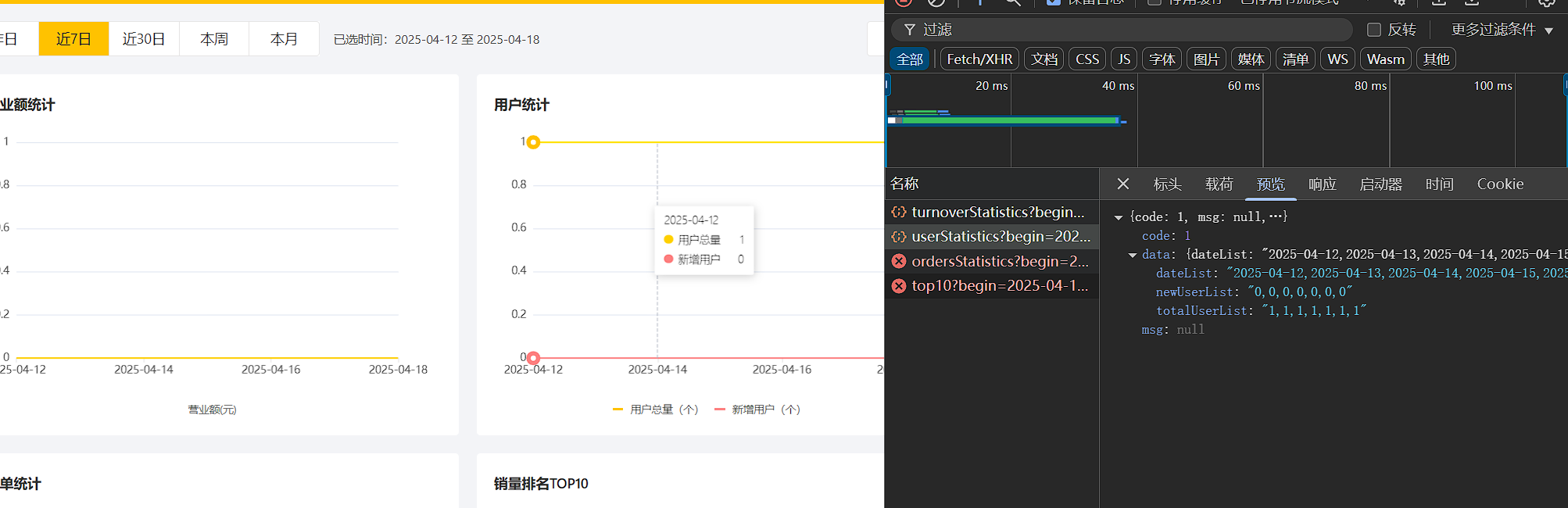The image size is (1568, 508).
Task: Select the userStatistics request row
Action: (992, 236)
